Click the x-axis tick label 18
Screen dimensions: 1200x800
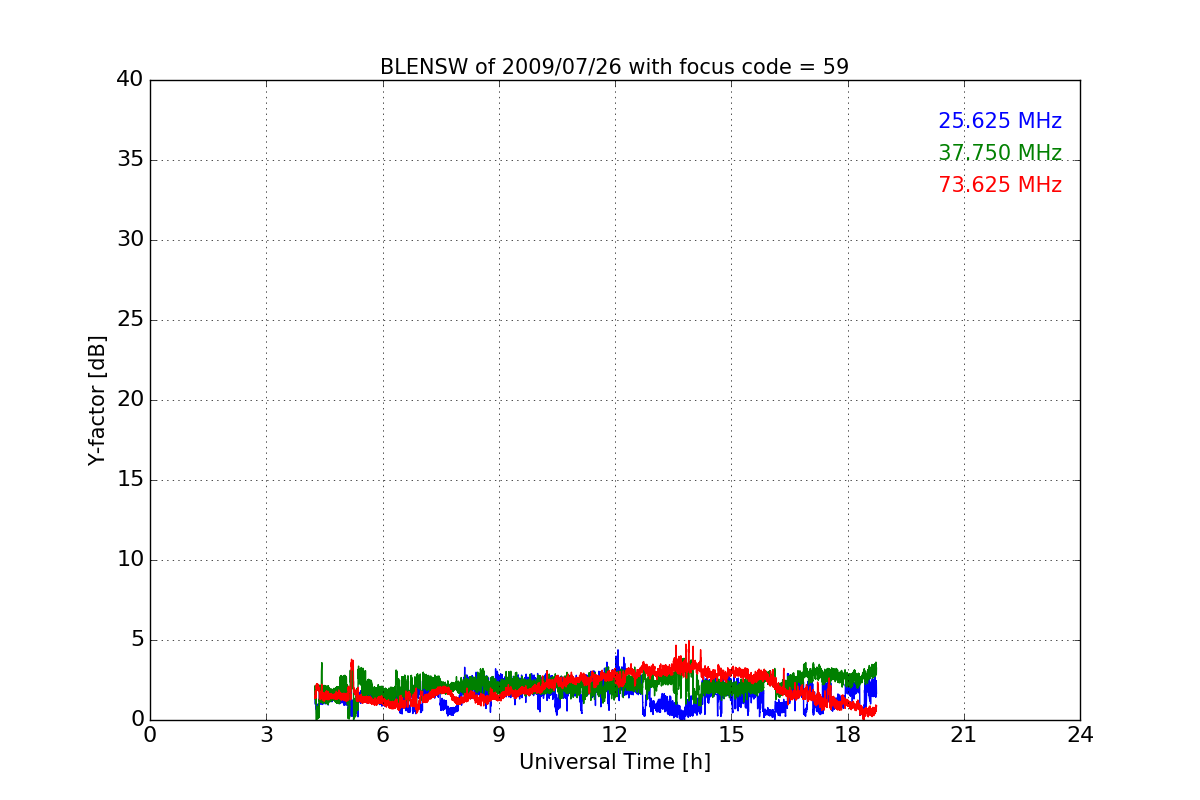tap(847, 735)
